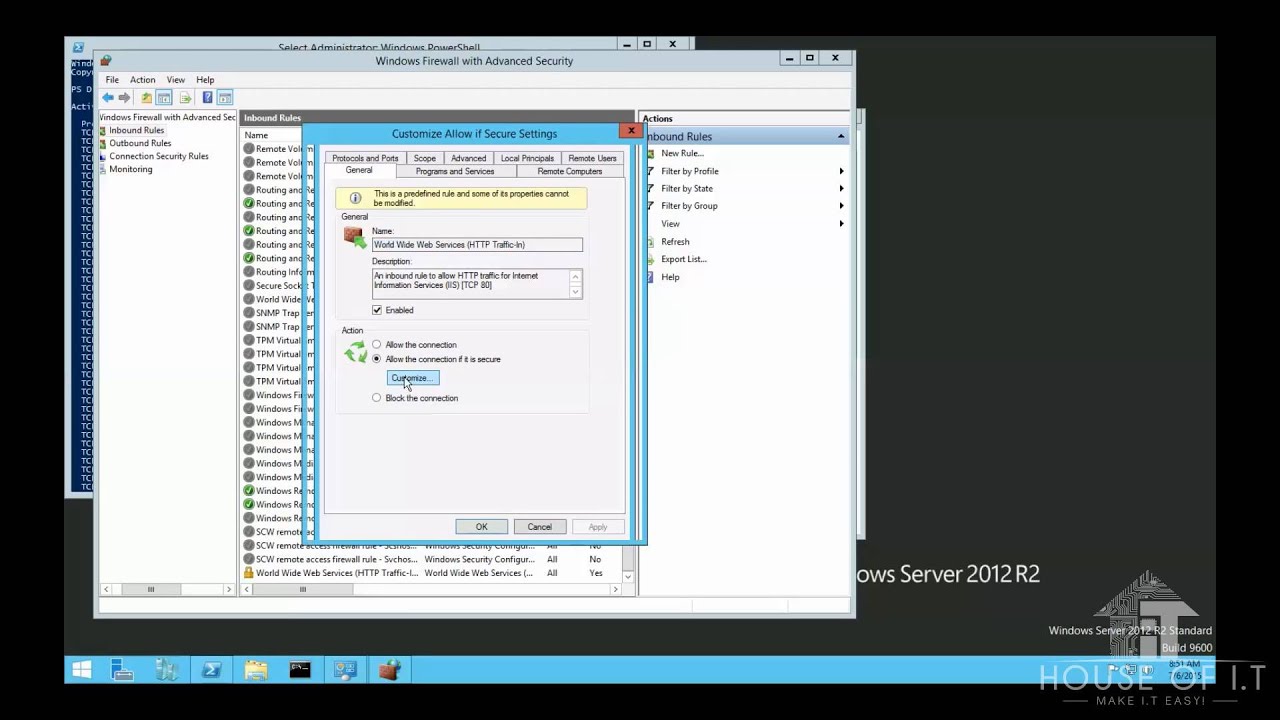Click the New Rule icon in Actions
The height and width of the screenshot is (720, 1280).
coord(650,153)
